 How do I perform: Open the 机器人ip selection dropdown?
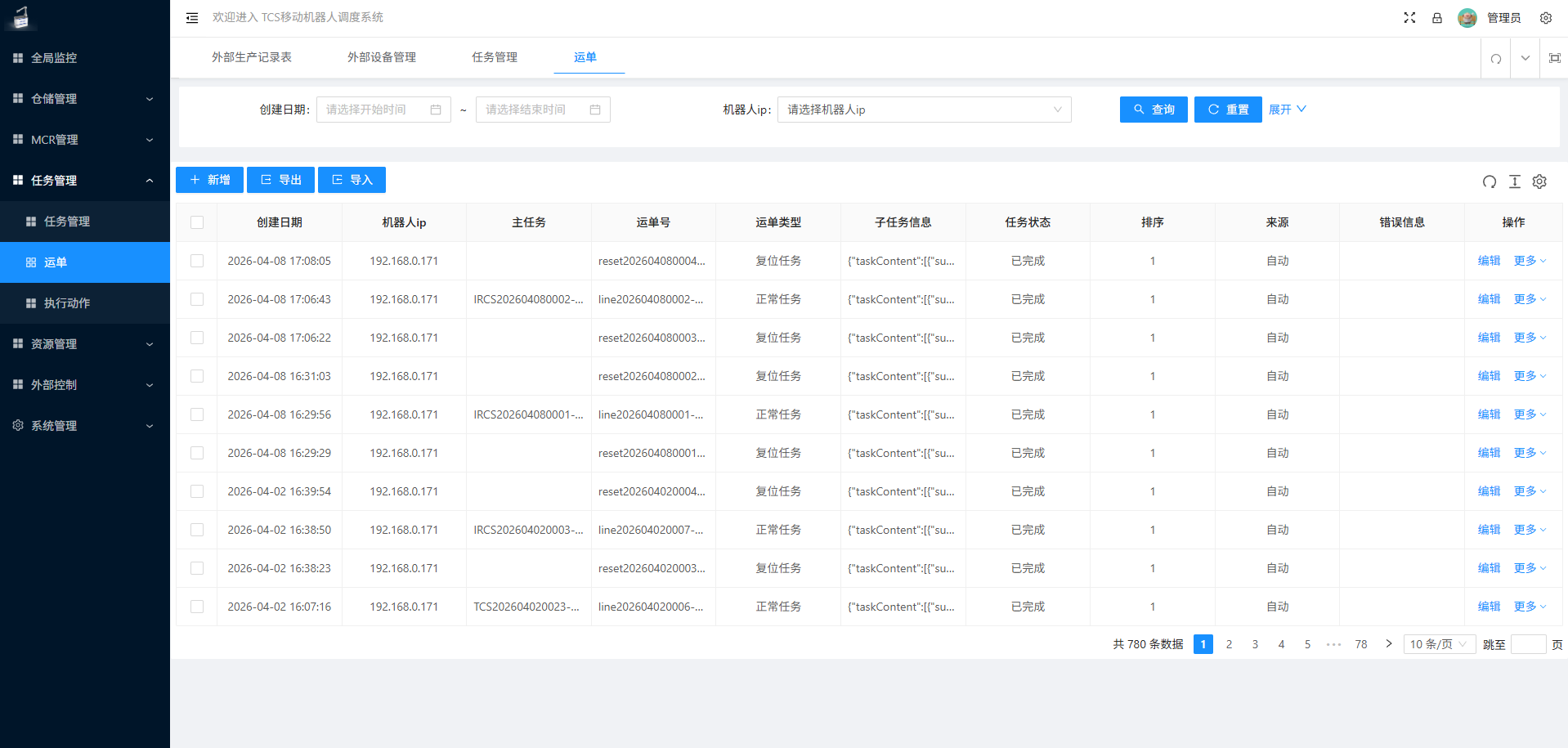point(924,110)
